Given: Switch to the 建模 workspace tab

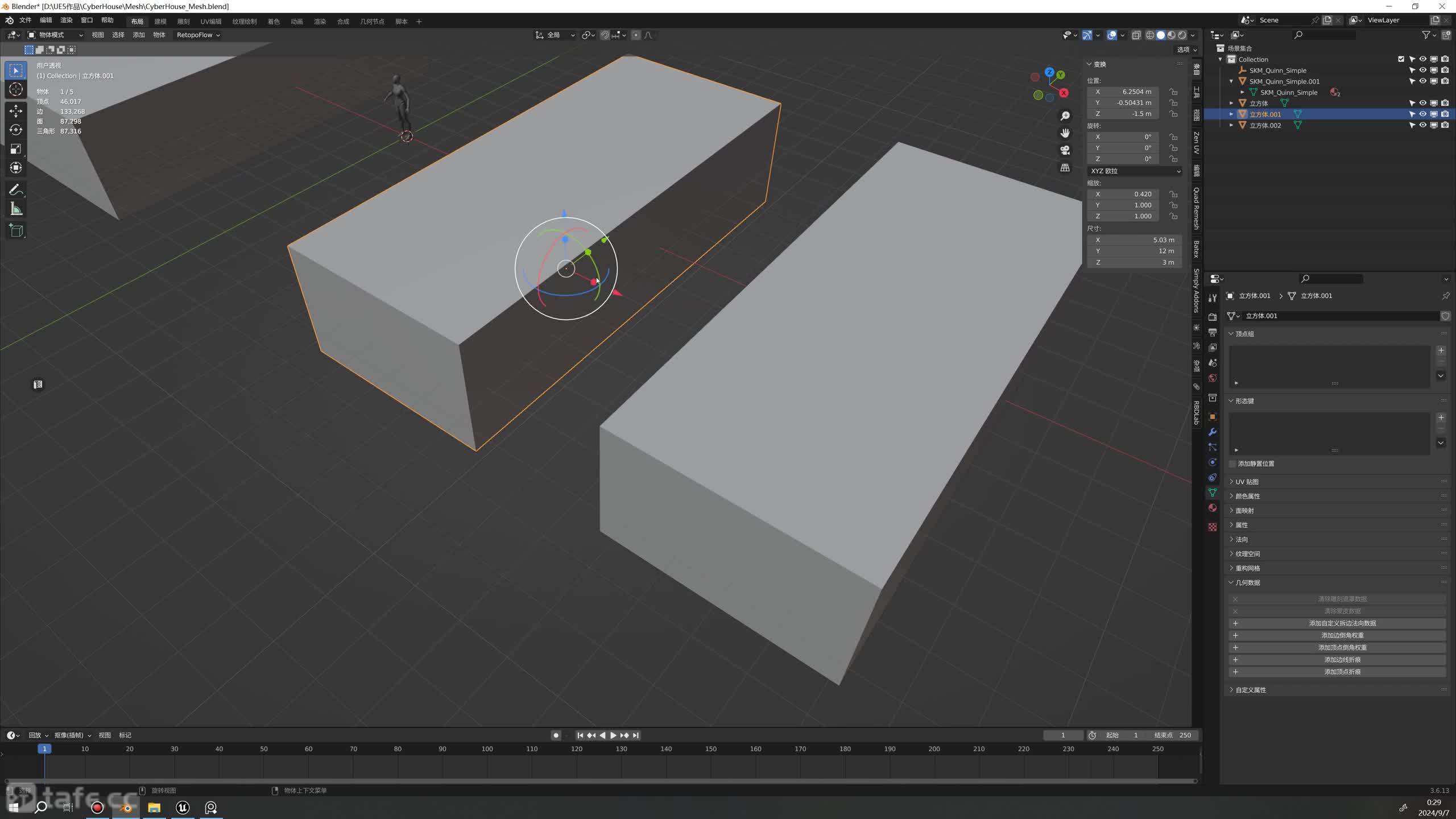Looking at the screenshot, I should [160, 22].
